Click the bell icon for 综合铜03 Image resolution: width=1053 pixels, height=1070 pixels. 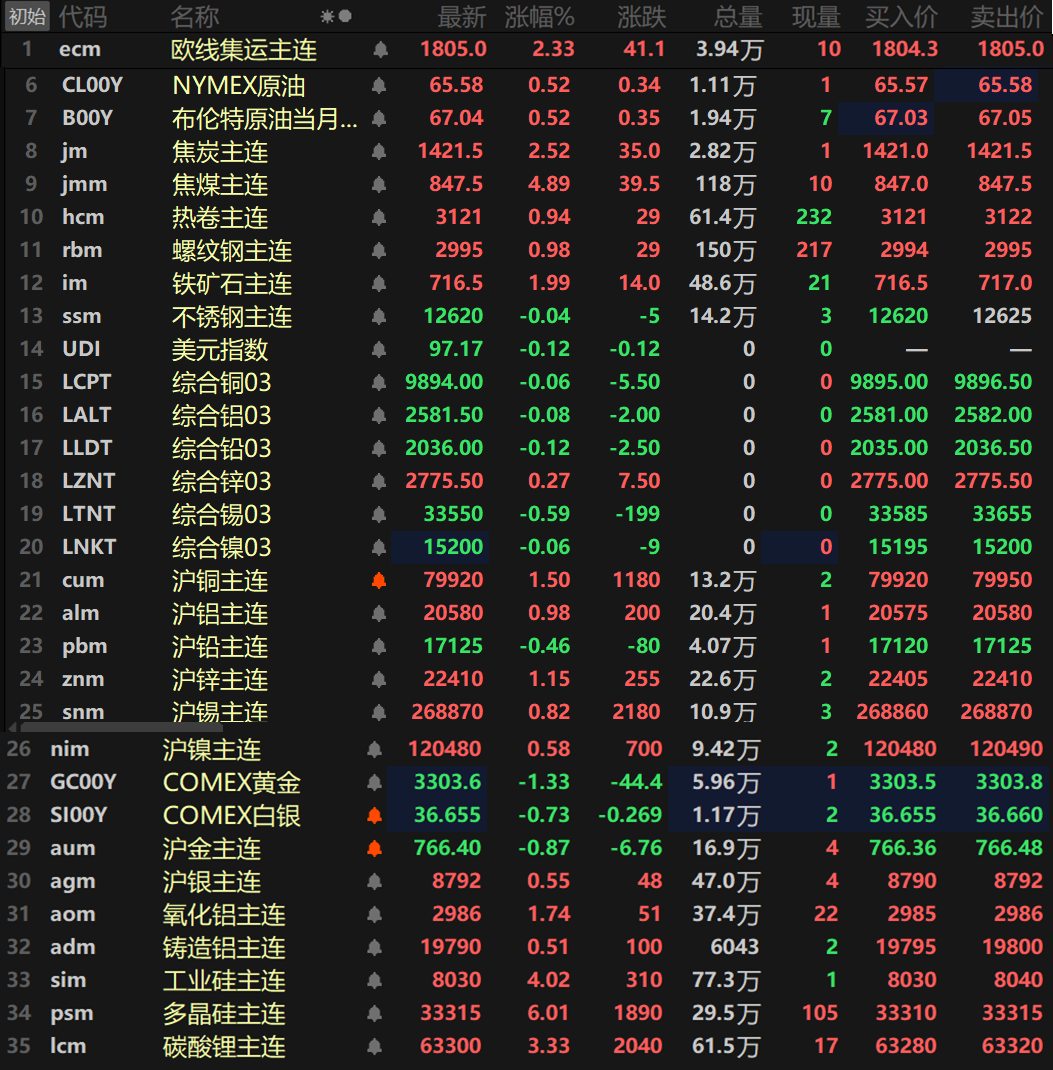click(379, 382)
